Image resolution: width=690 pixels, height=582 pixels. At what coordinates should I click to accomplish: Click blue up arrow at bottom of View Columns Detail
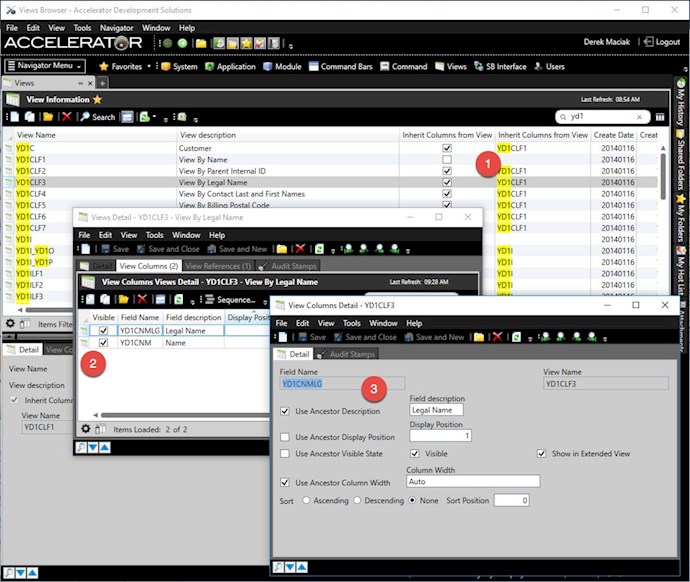pyautogui.click(x=302, y=567)
